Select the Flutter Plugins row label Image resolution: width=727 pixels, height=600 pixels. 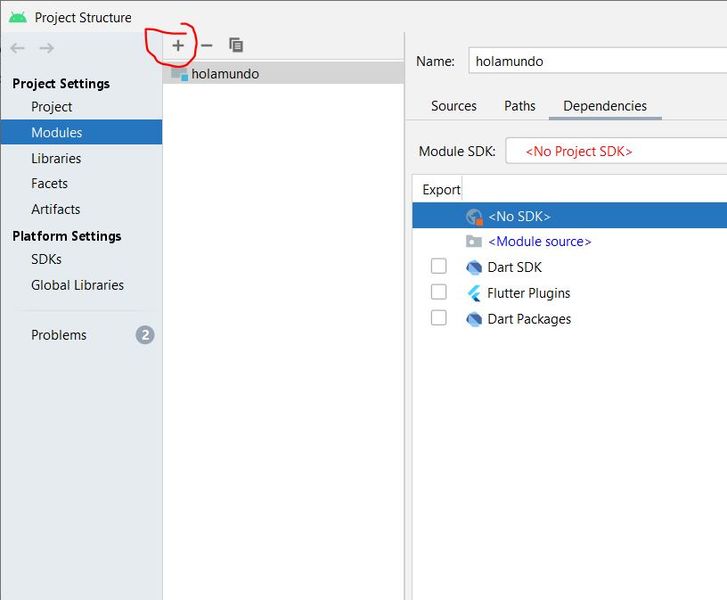(529, 294)
